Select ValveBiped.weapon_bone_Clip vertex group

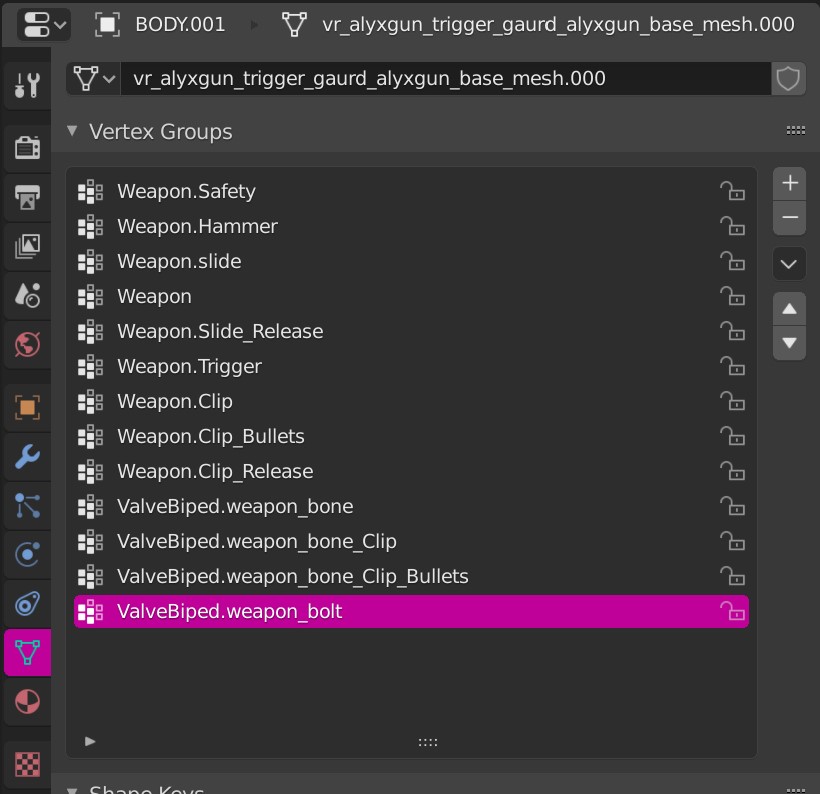(x=411, y=542)
